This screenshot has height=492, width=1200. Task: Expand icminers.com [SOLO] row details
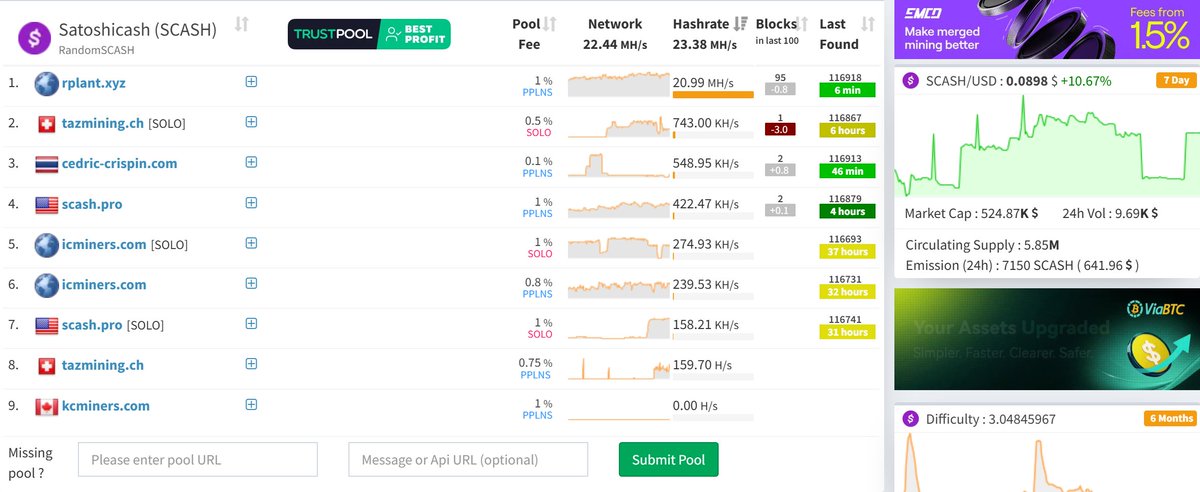[251, 243]
